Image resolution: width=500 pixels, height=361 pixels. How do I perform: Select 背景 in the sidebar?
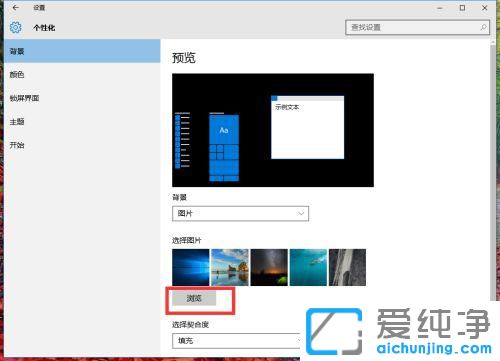coord(82,51)
